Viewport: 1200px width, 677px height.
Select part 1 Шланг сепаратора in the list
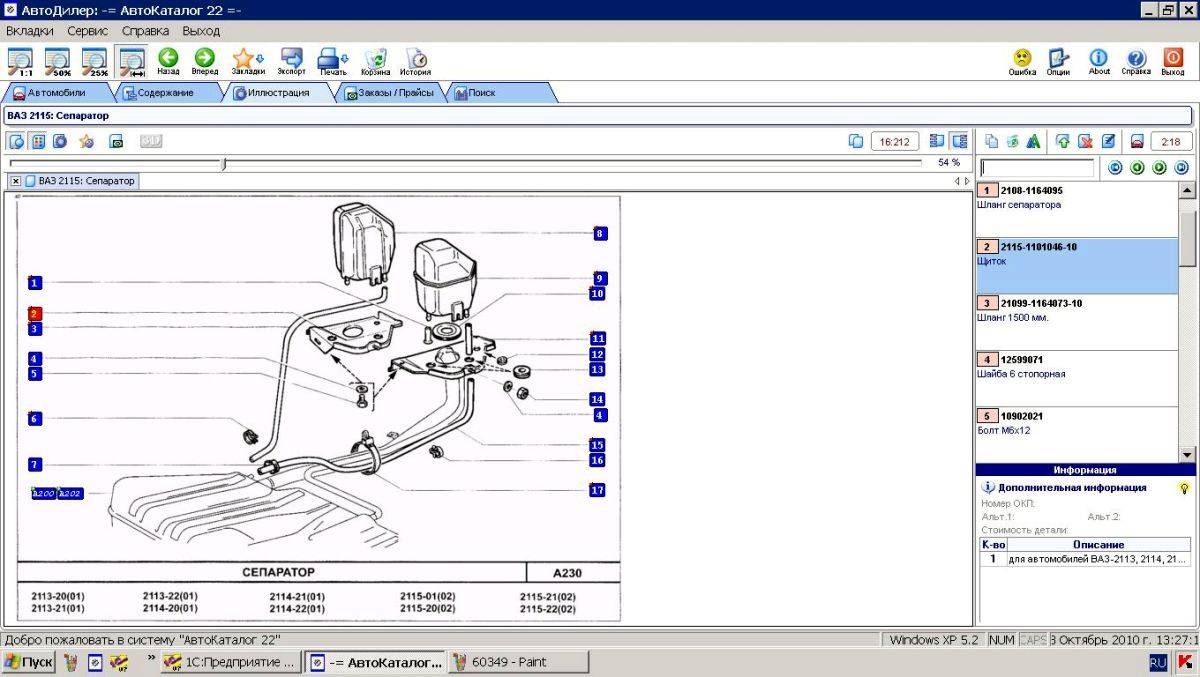pos(1077,209)
